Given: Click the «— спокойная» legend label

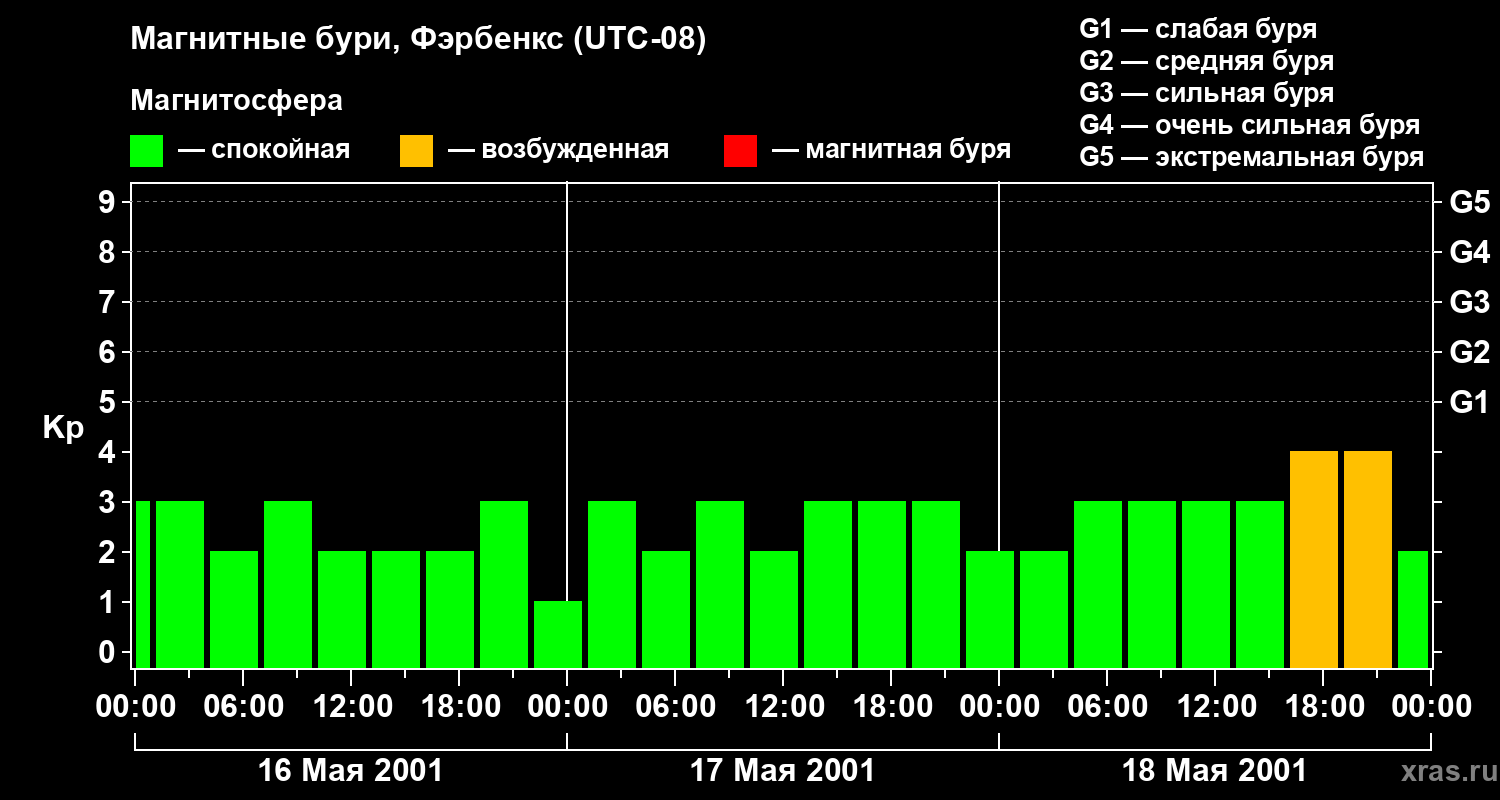Looking at the screenshot, I should click(x=264, y=150).
